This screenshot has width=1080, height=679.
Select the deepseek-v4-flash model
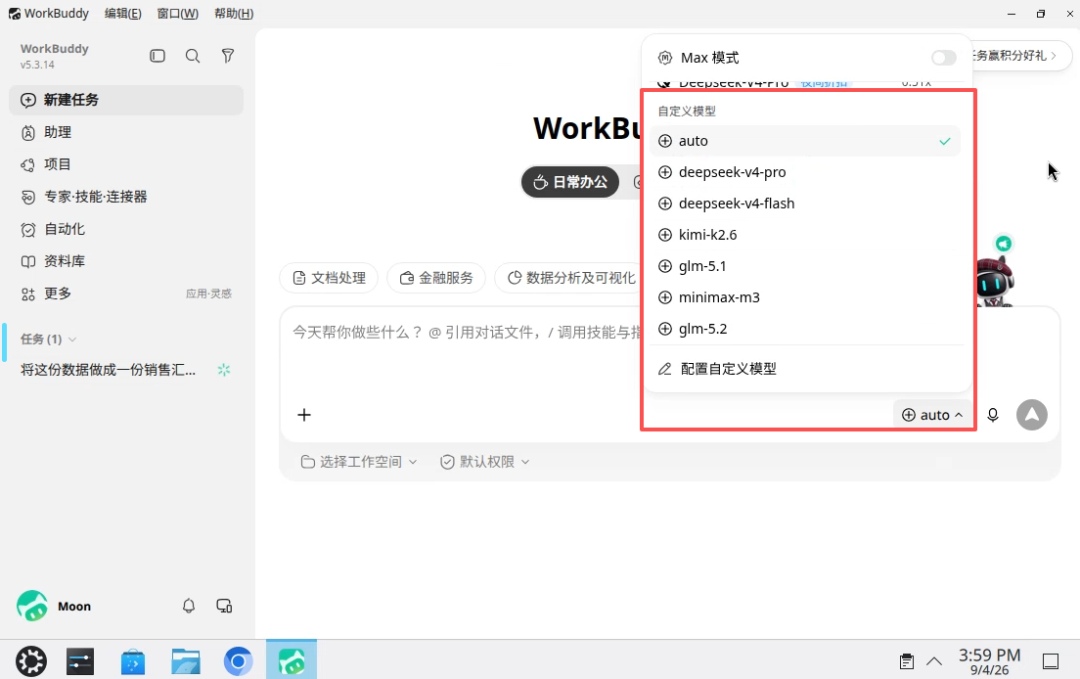click(x=804, y=203)
